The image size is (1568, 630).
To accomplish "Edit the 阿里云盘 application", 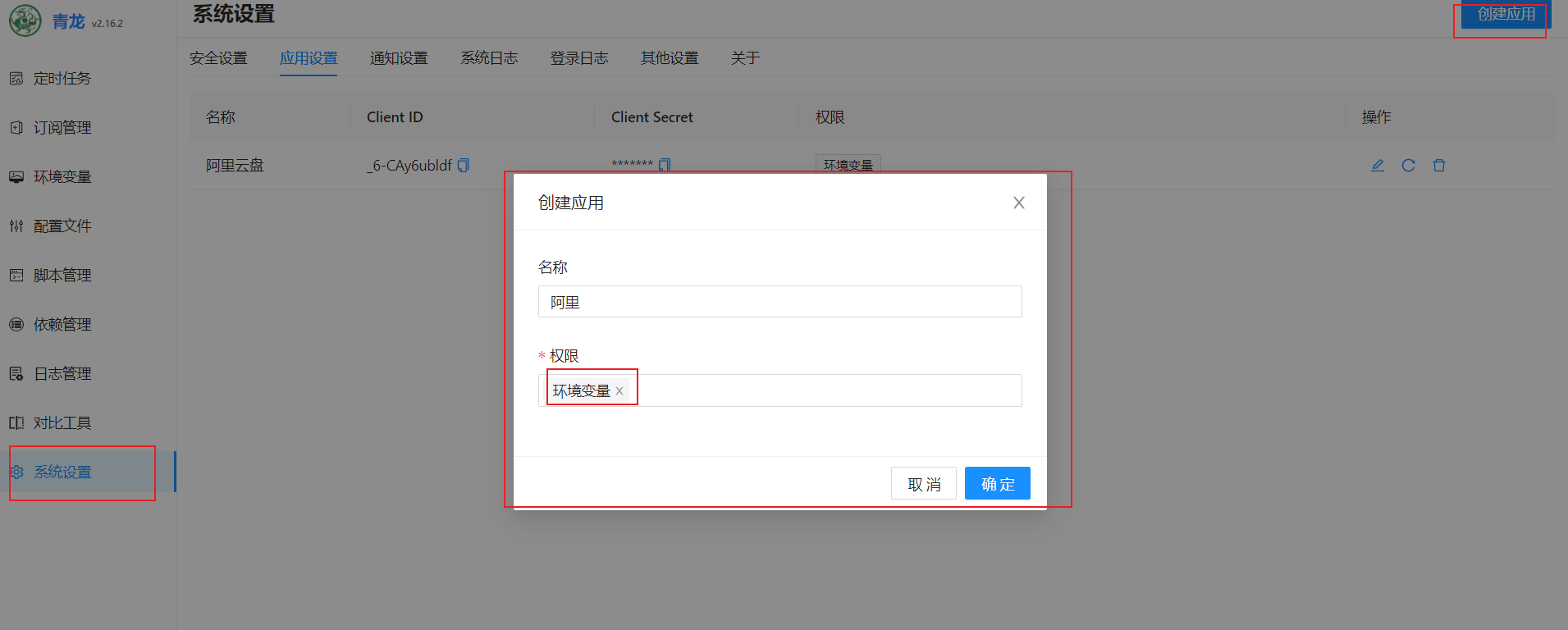I will click(x=1378, y=166).
